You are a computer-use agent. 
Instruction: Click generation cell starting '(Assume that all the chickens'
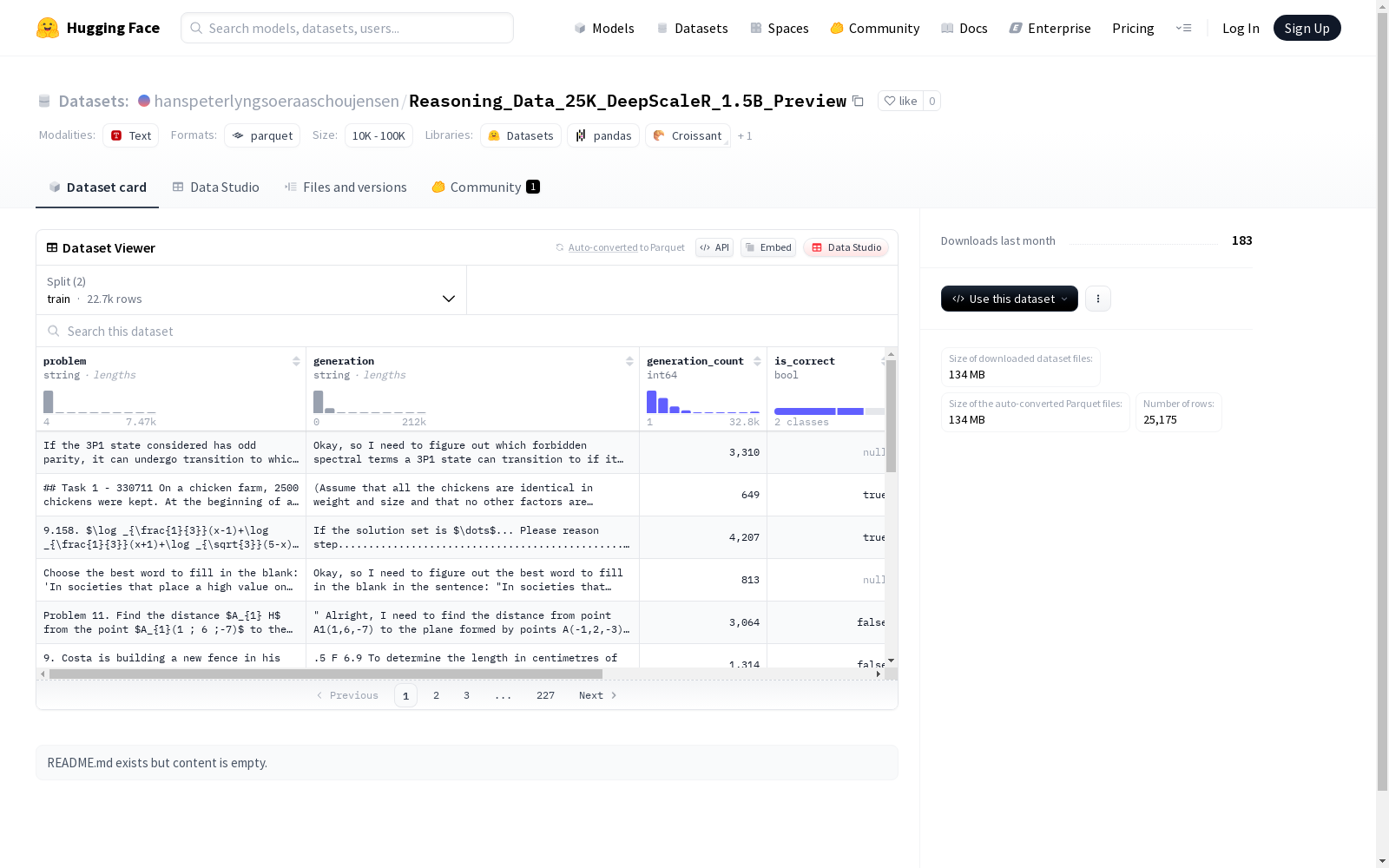pos(472,495)
